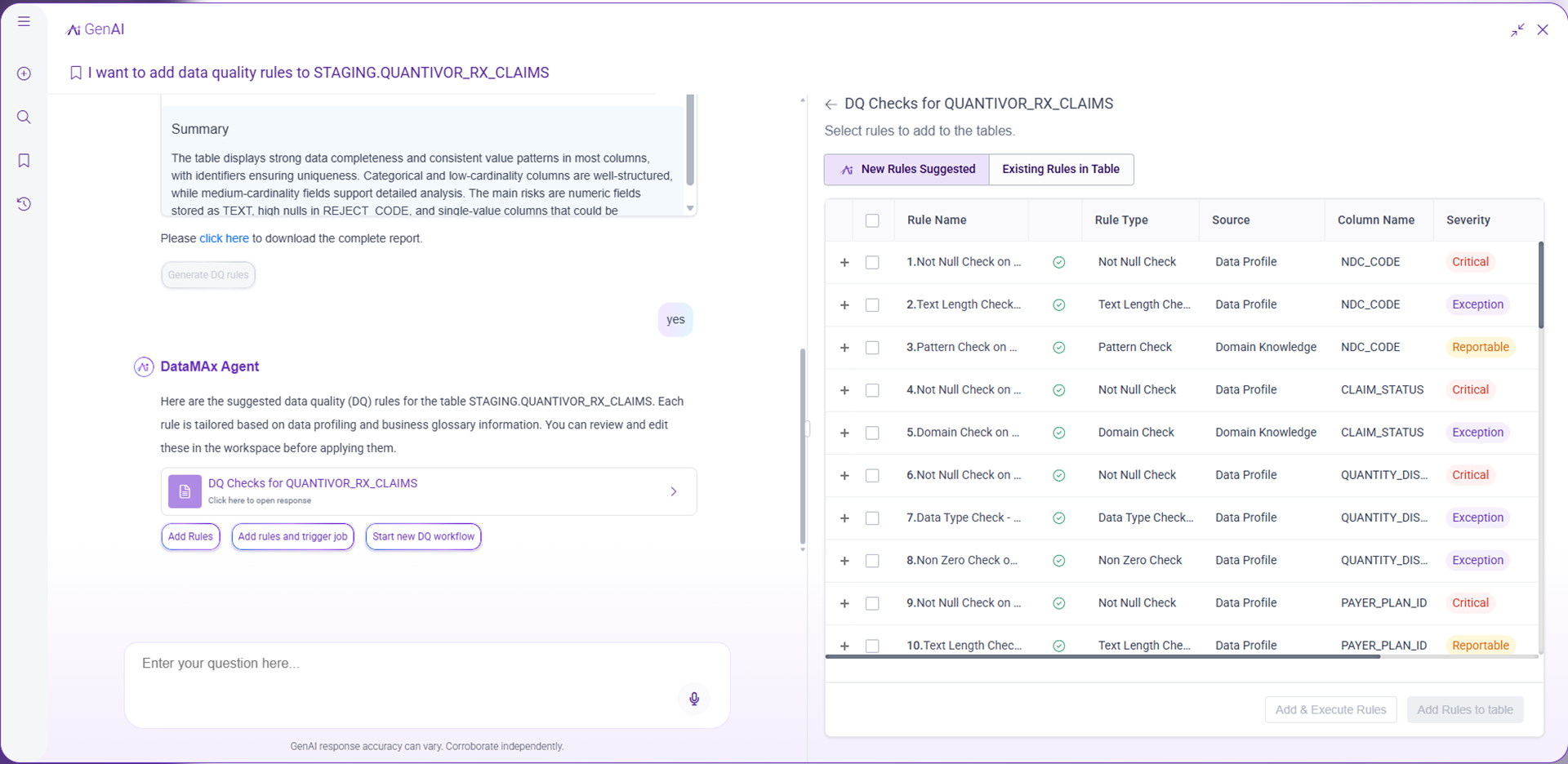Open DQ Checks response card chevron

(673, 491)
